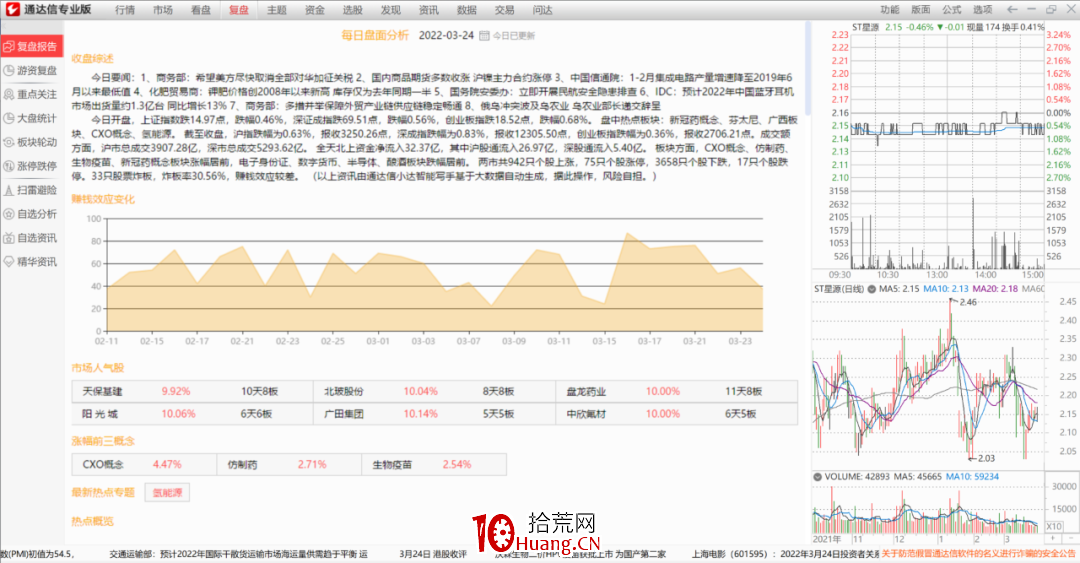
Task: Click the 氢能源 hot topic button
Action: click(x=167, y=493)
